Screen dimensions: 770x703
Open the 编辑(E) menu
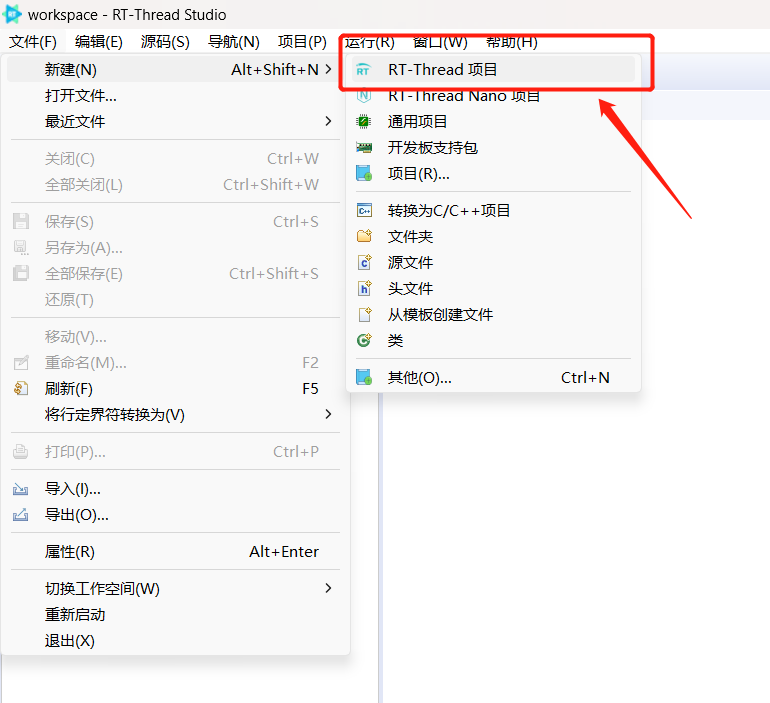click(99, 42)
